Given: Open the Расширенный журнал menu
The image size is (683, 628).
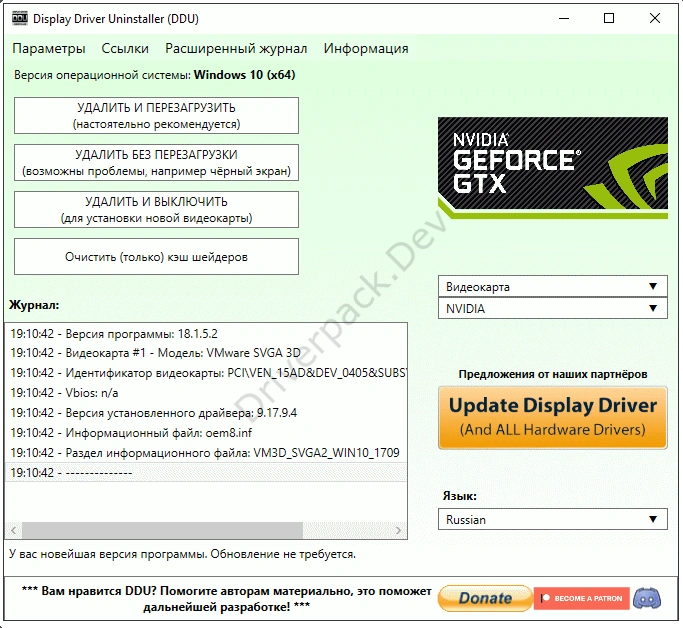Looking at the screenshot, I should 236,48.
